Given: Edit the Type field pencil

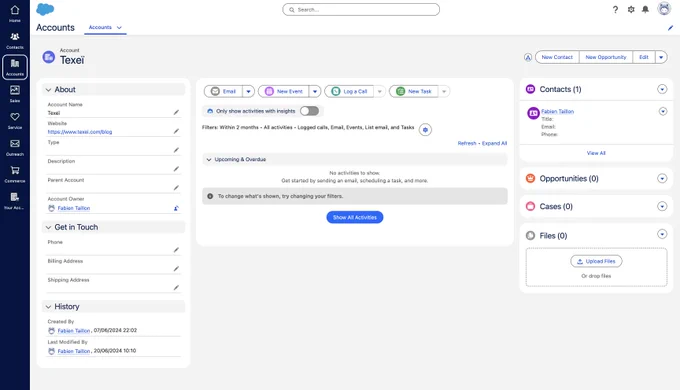Looking at the screenshot, I should 176,150.
